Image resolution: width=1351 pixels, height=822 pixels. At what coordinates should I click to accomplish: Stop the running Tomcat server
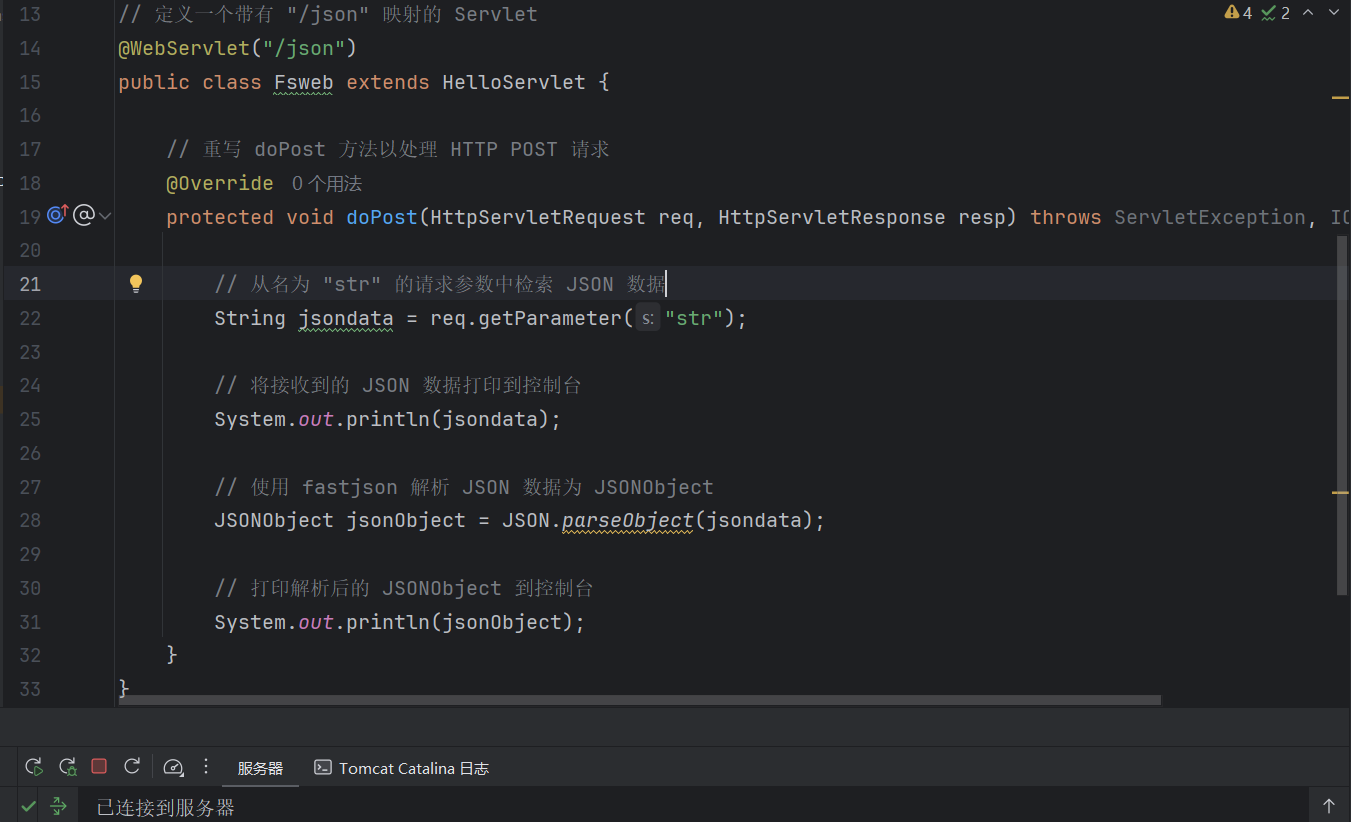pyautogui.click(x=99, y=766)
